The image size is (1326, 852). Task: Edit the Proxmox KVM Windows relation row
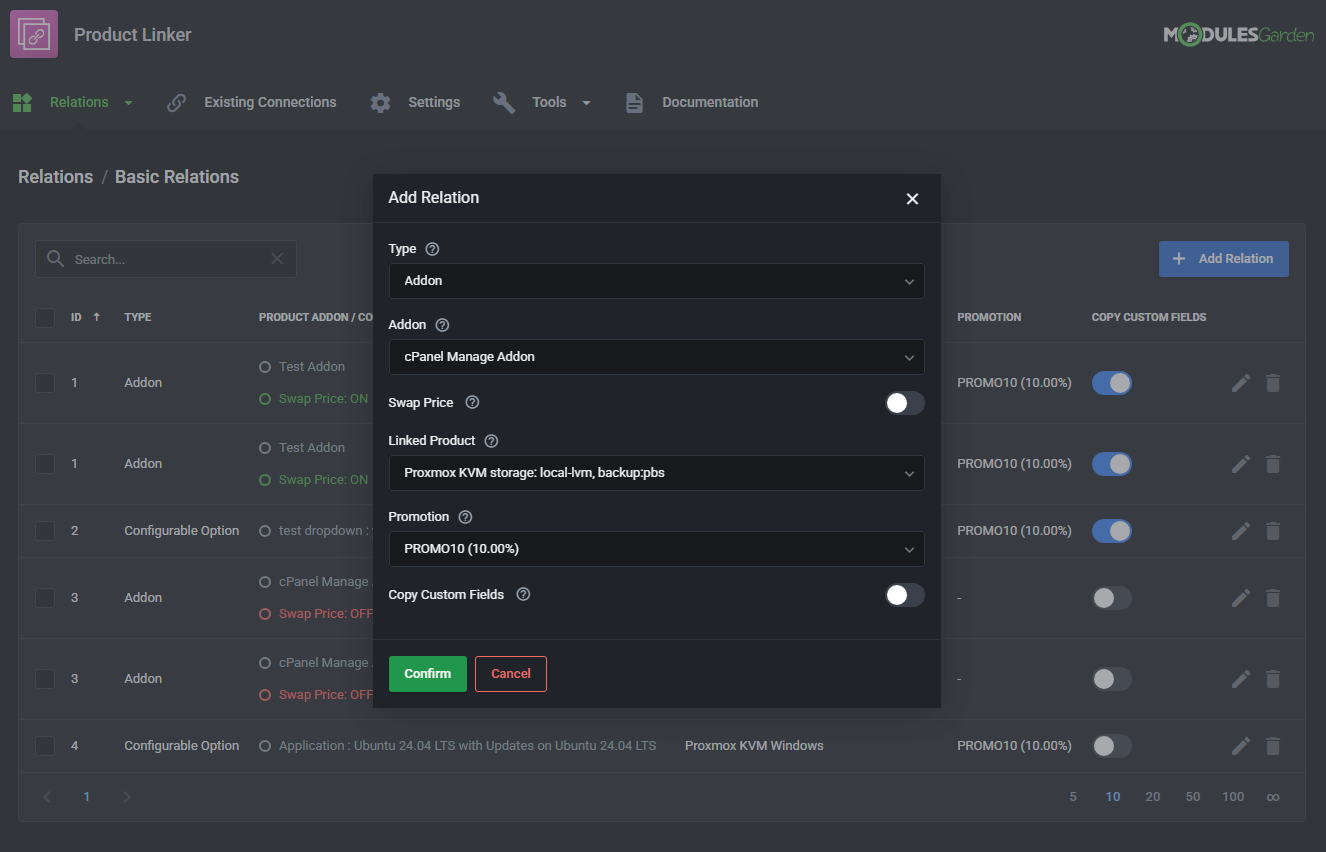pyautogui.click(x=1241, y=746)
